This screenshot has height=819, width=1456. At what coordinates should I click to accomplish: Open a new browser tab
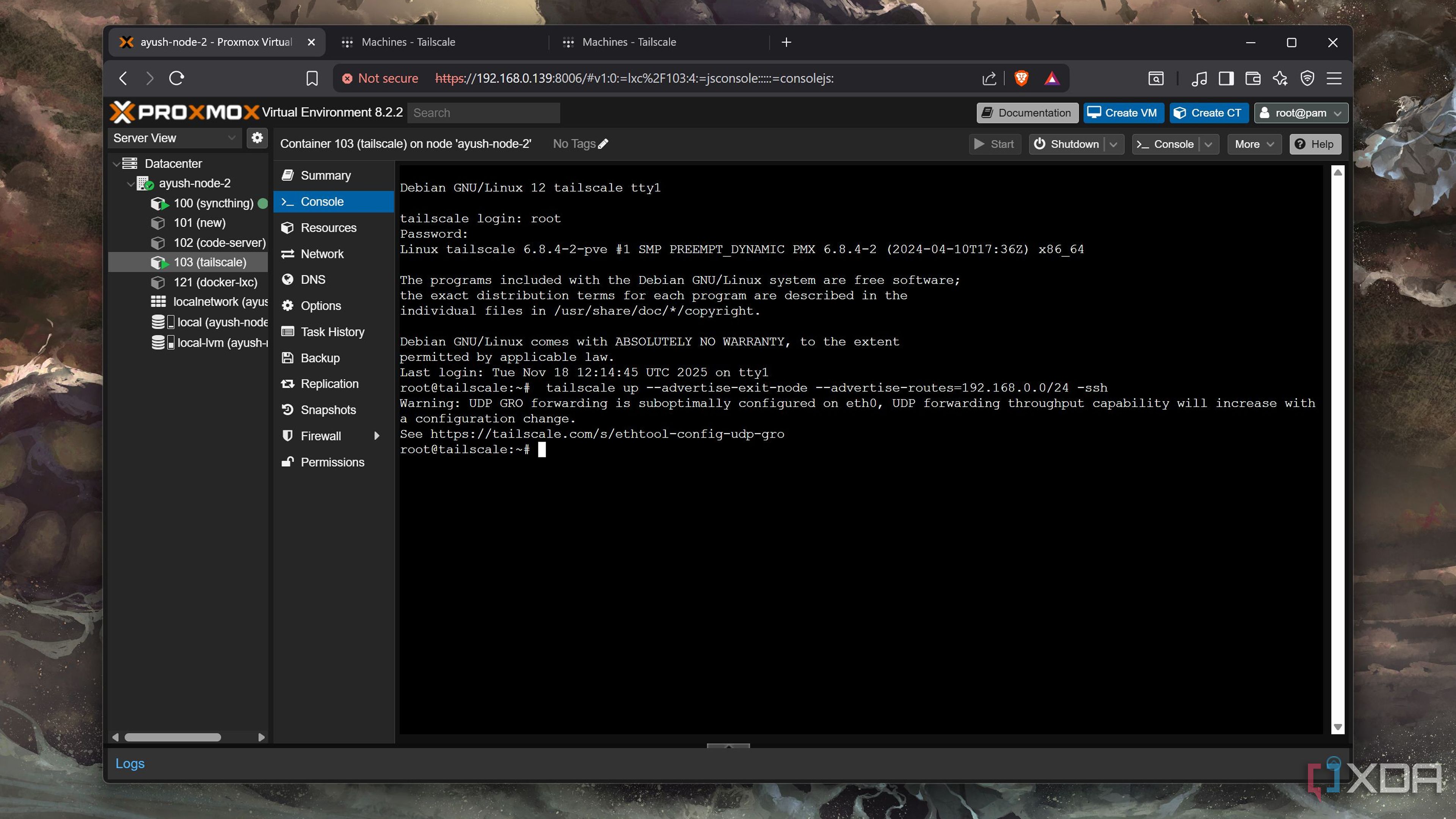[x=786, y=42]
